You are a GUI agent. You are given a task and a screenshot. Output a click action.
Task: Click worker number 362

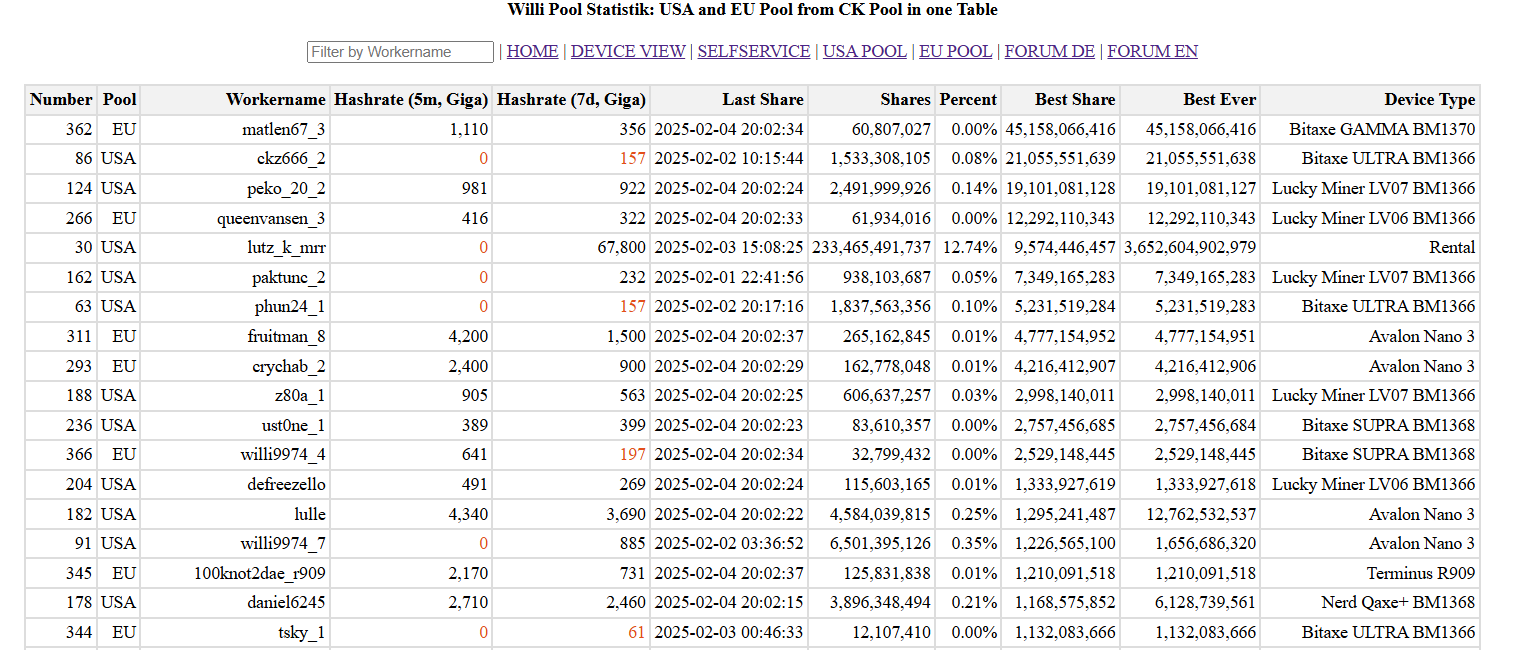(x=79, y=129)
